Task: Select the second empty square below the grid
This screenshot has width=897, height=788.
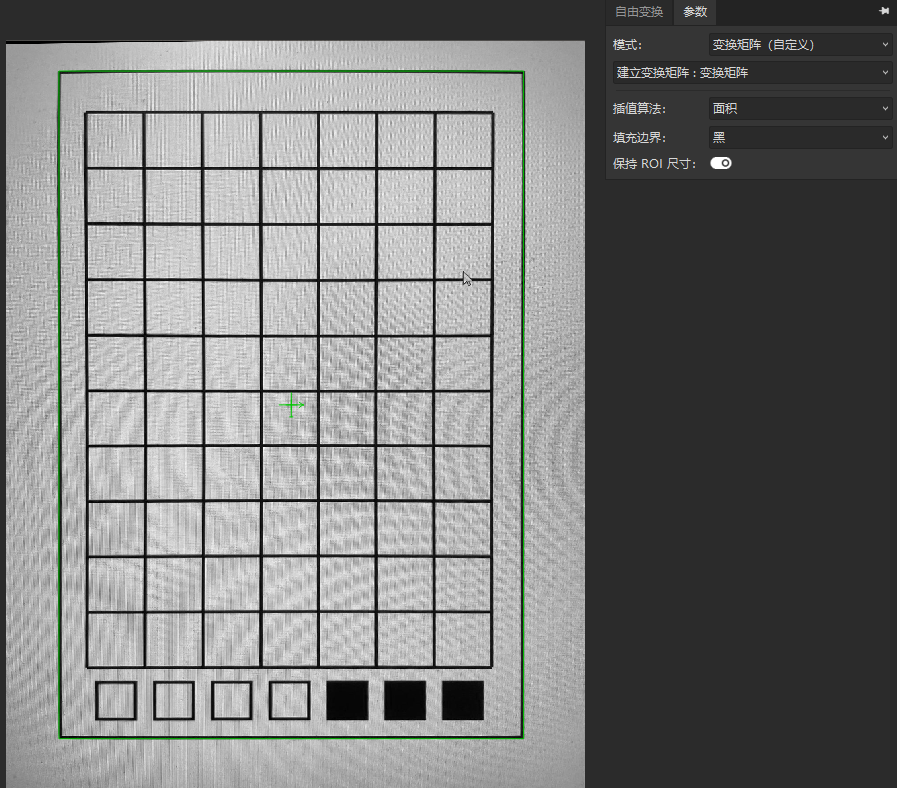Action: point(173,700)
